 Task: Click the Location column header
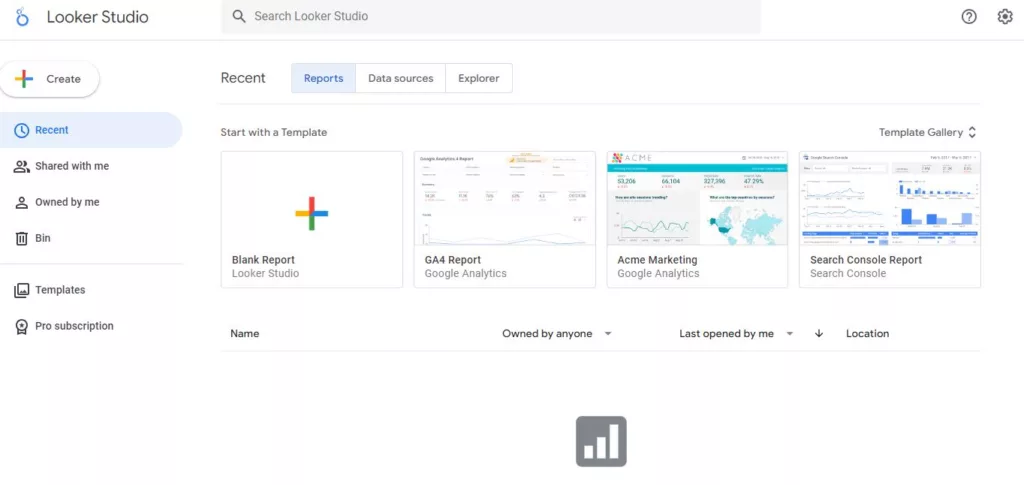(x=867, y=334)
